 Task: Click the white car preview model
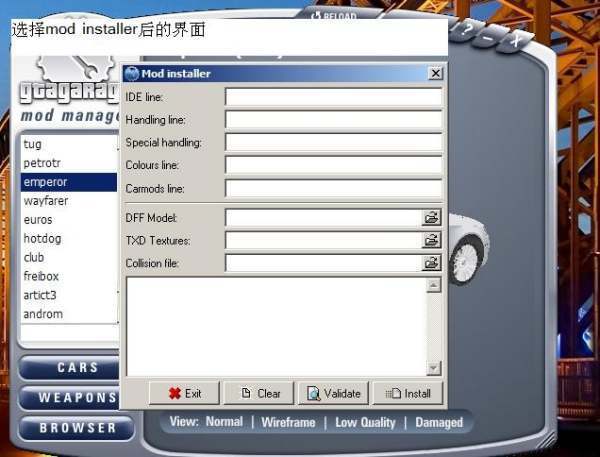point(469,249)
